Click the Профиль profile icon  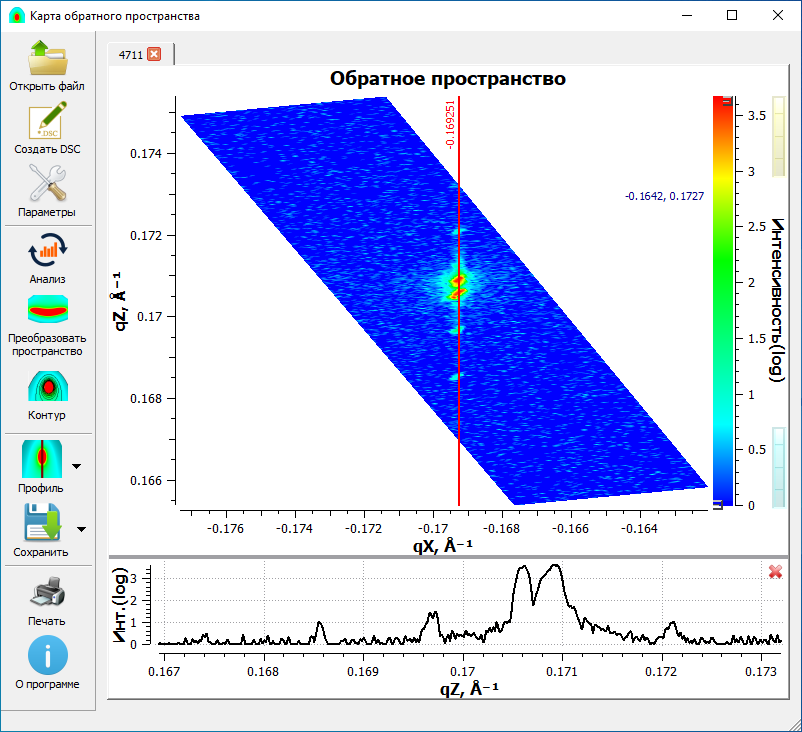(x=42, y=460)
